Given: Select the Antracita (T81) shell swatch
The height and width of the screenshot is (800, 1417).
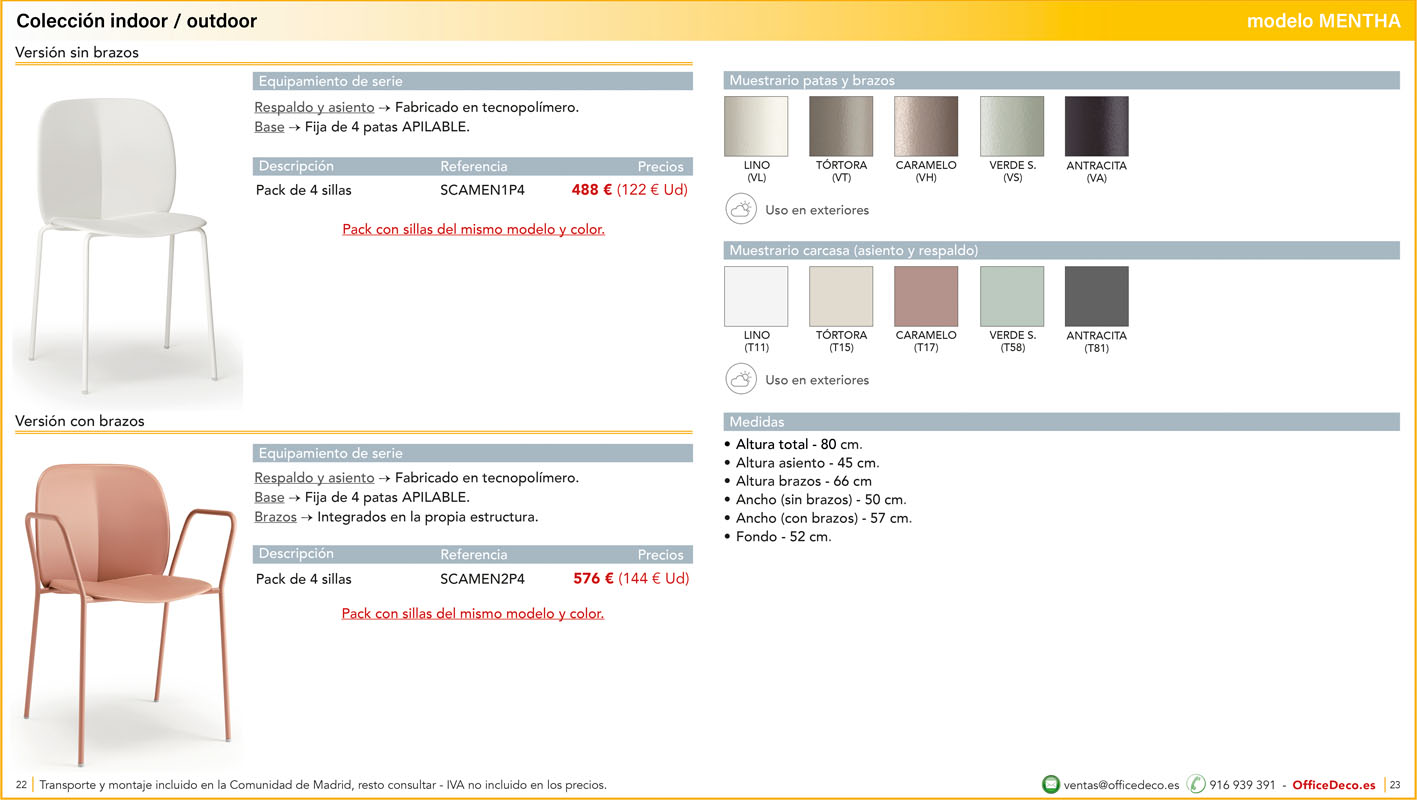Looking at the screenshot, I should [x=1097, y=296].
